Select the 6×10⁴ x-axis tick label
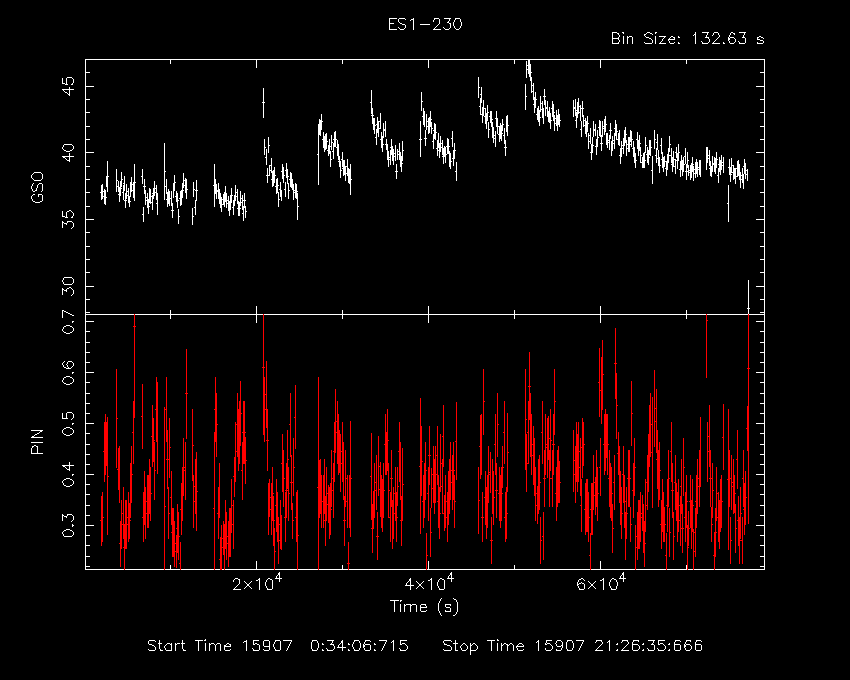Viewport: 850px width, 680px height. (601, 583)
